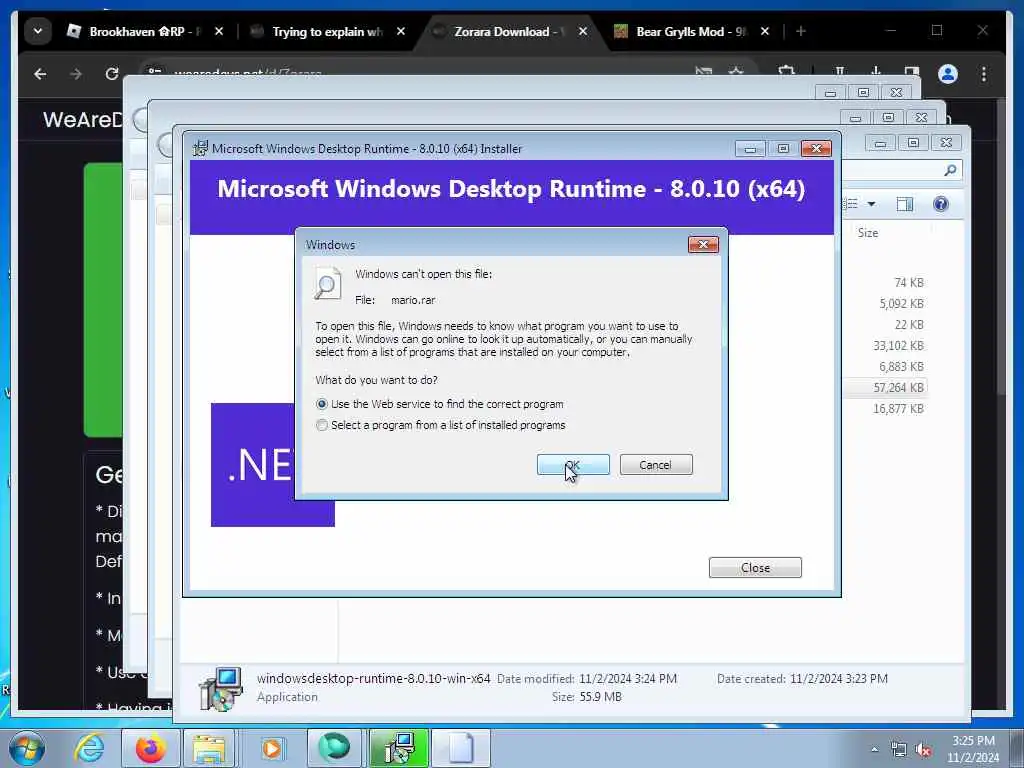Screen dimensions: 1024x768
Task: Open Chrome downloads icon
Action: [x=876, y=71]
